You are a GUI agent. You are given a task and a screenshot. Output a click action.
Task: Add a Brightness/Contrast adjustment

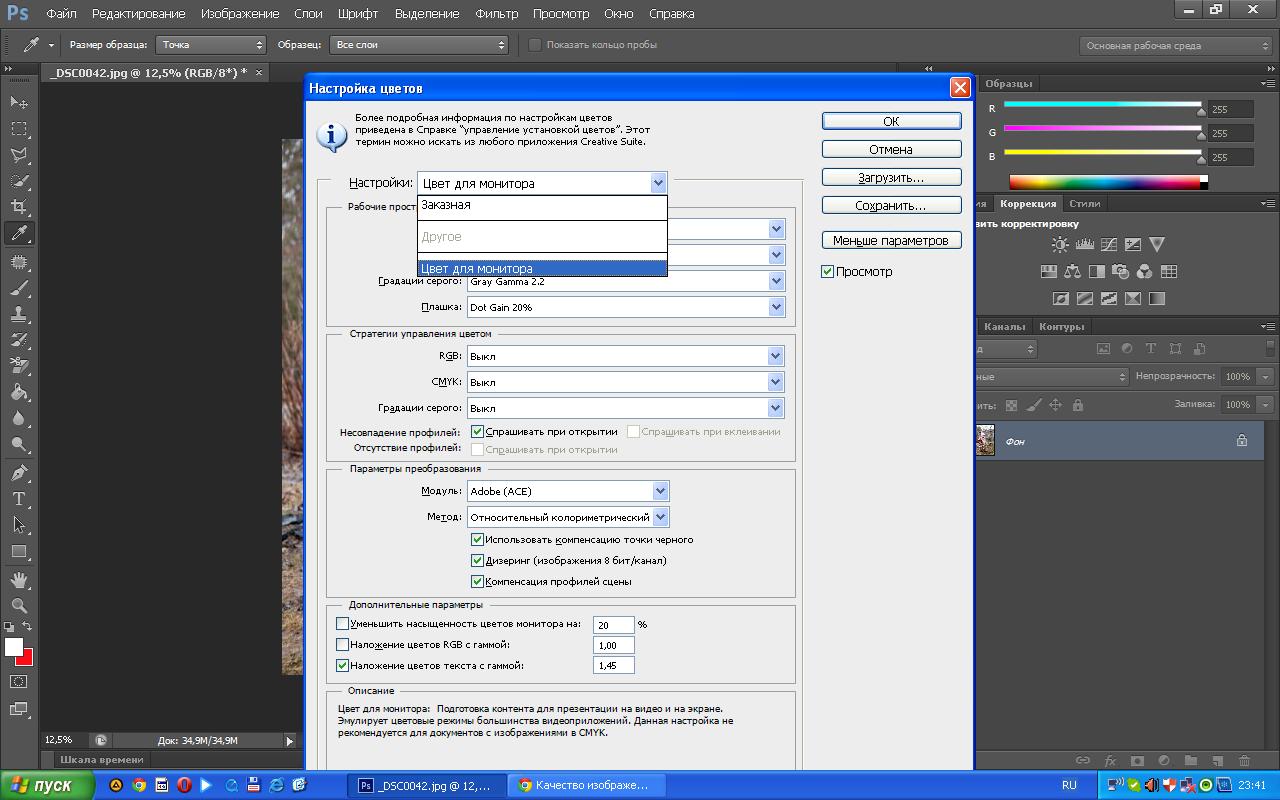tap(1060, 244)
